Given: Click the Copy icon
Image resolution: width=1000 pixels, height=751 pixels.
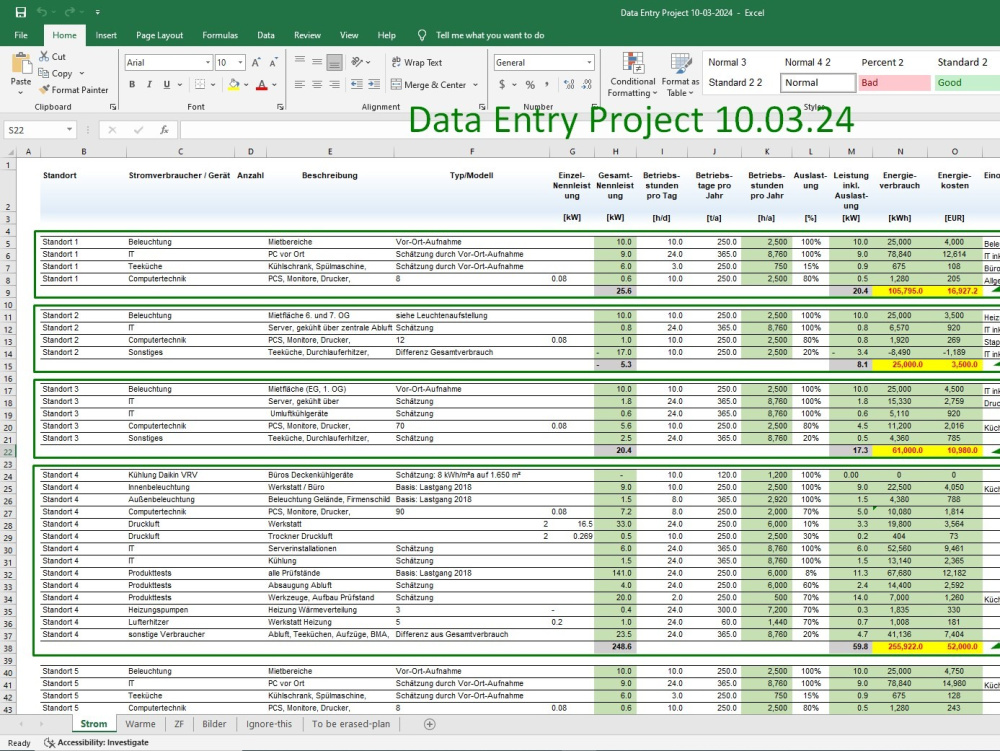Looking at the screenshot, I should pyautogui.click(x=43, y=73).
